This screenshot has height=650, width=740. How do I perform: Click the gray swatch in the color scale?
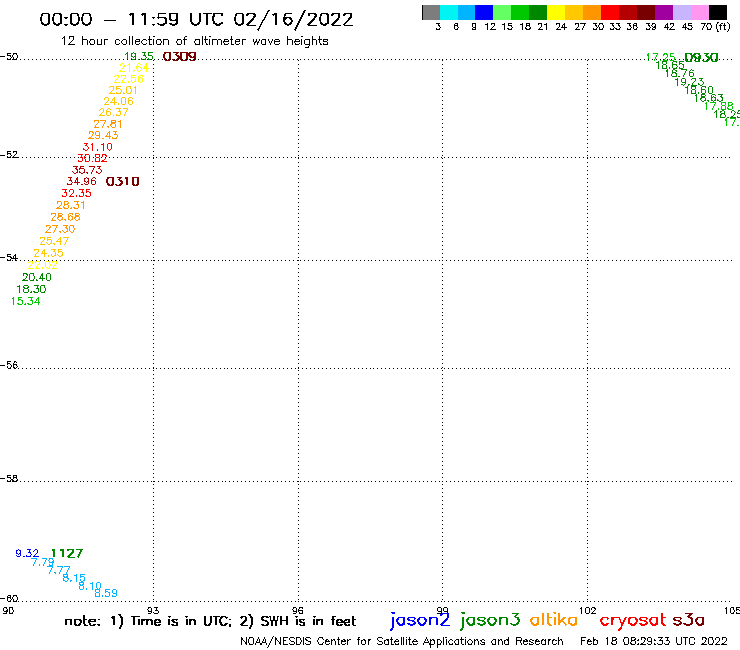click(x=431, y=12)
